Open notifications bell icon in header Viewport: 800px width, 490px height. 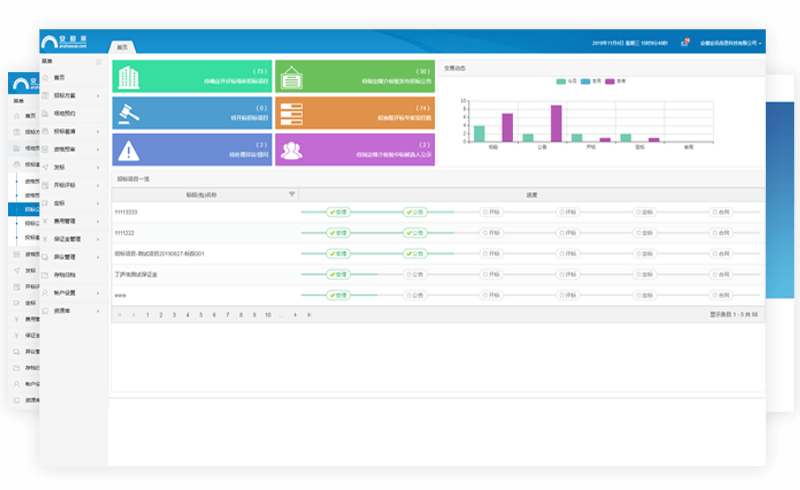pyautogui.click(x=685, y=43)
